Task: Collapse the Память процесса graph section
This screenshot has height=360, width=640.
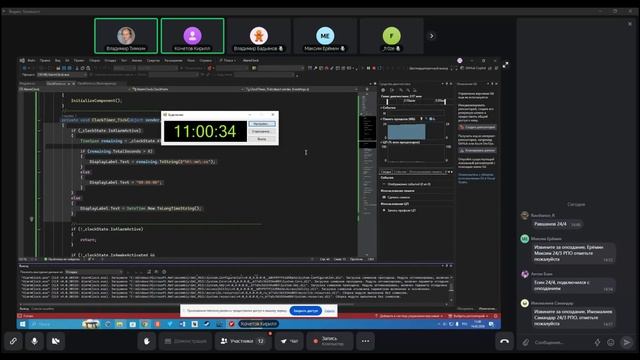Action: pyautogui.click(x=382, y=119)
